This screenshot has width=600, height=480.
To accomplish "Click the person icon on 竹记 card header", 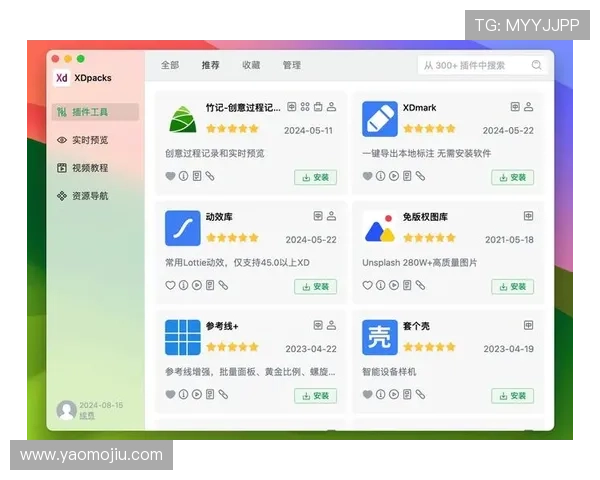I will coord(331,107).
